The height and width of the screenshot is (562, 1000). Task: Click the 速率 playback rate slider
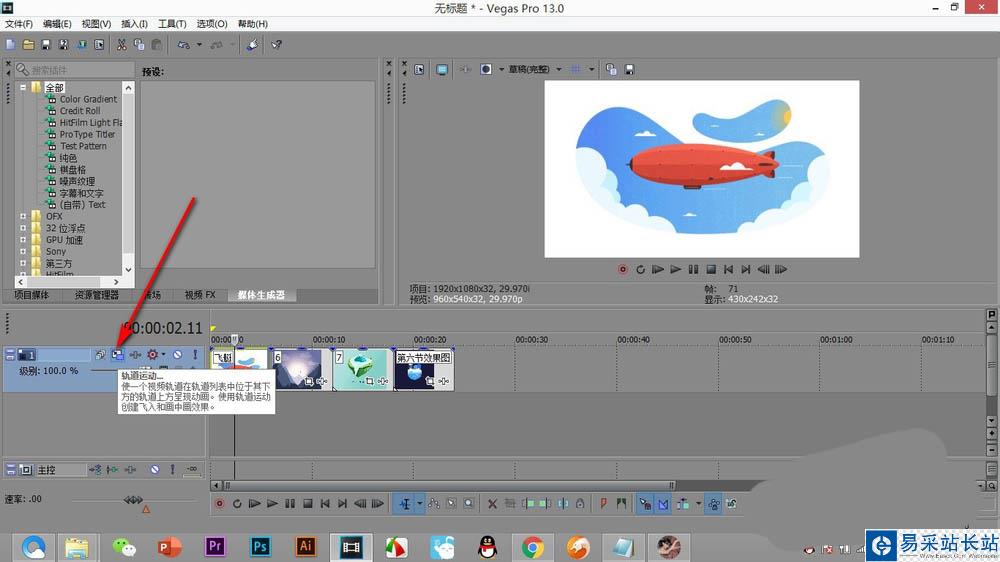point(133,499)
